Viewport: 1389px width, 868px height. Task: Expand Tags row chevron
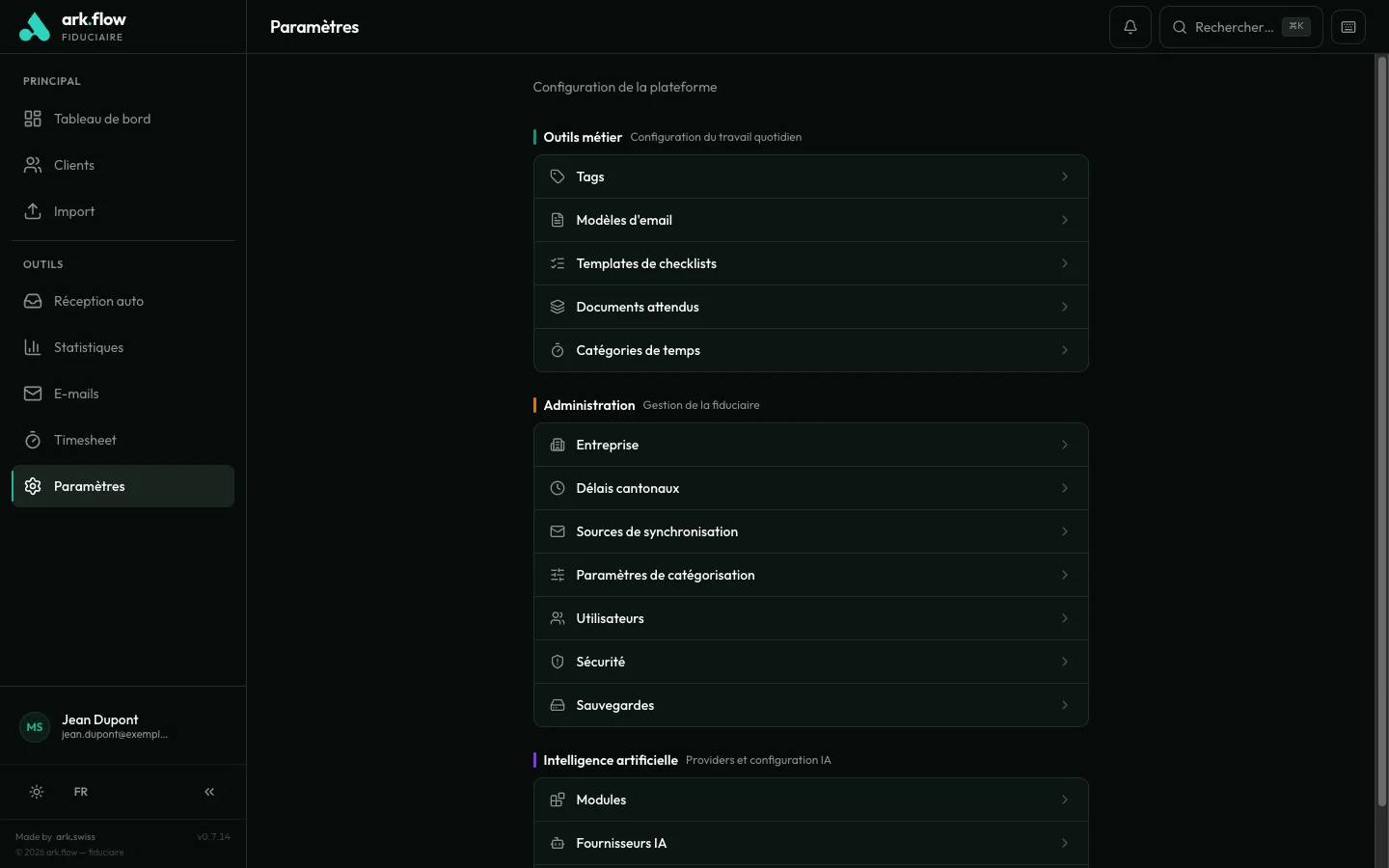click(1065, 176)
